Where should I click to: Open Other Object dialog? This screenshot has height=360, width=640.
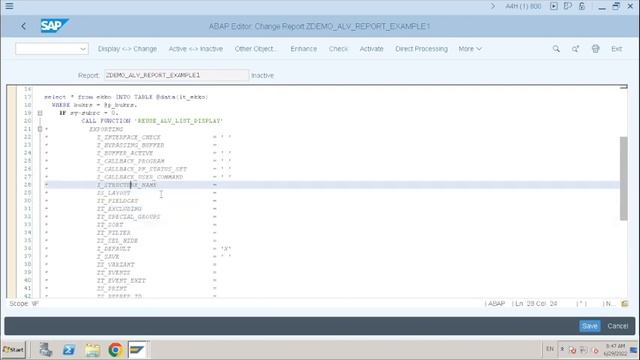click(x=255, y=49)
